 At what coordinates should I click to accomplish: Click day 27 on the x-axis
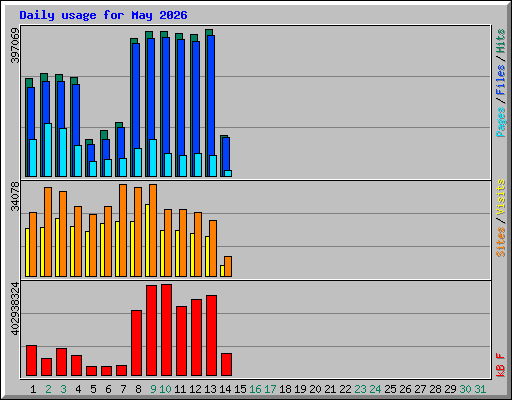pos(420,389)
